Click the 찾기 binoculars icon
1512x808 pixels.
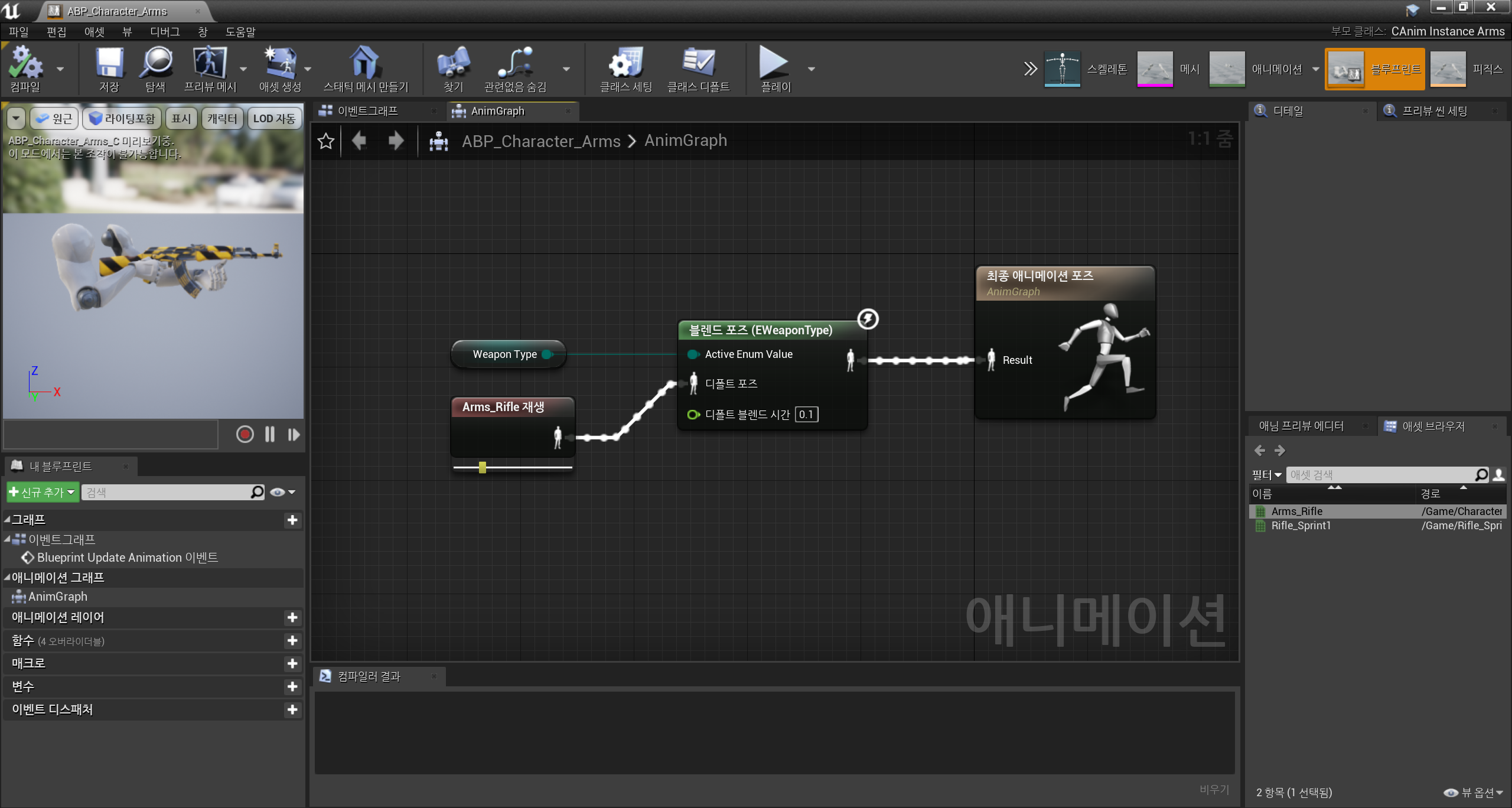click(x=453, y=63)
